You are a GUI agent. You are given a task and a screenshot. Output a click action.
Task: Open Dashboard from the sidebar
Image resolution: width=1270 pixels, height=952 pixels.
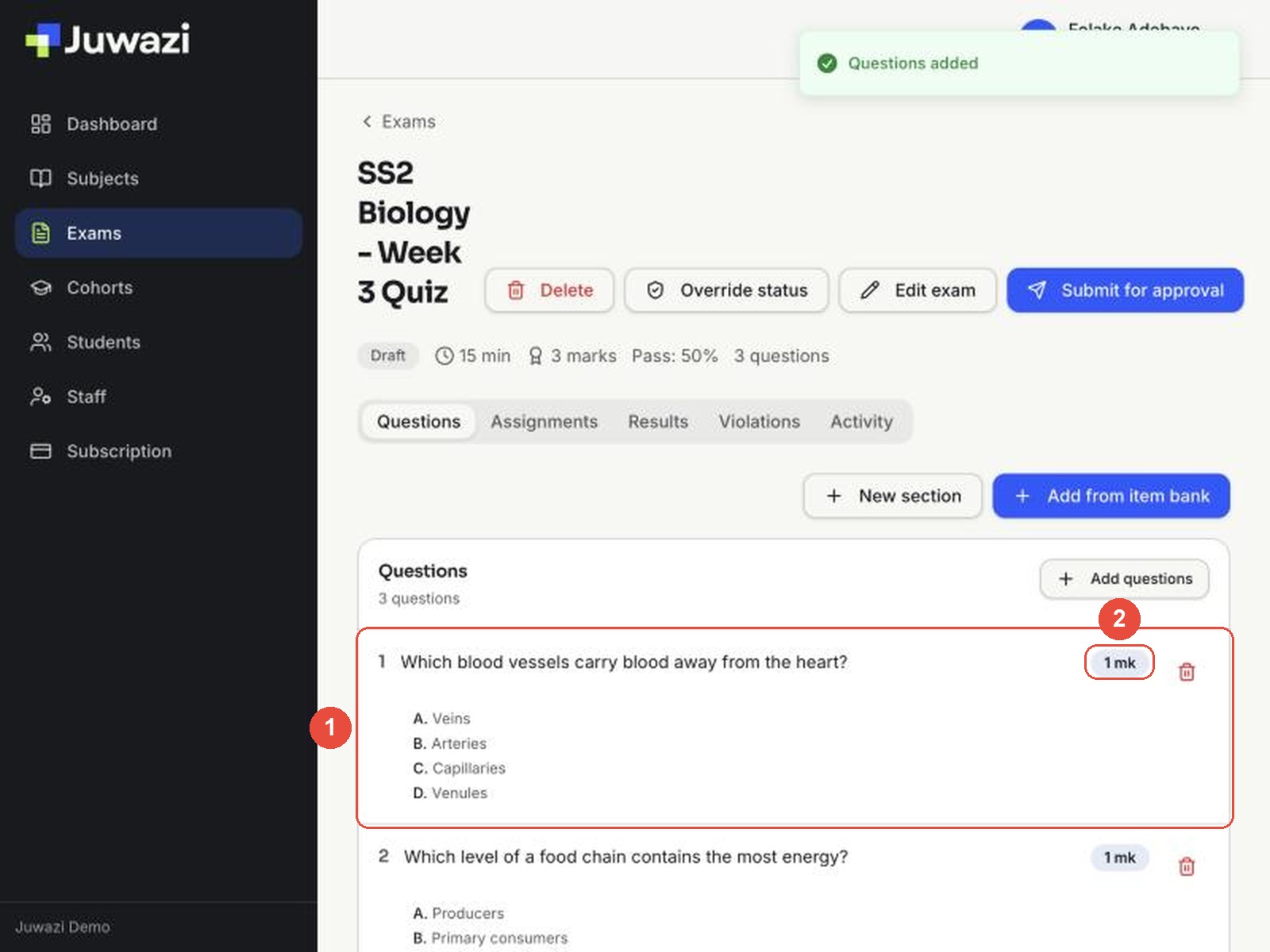click(x=159, y=124)
